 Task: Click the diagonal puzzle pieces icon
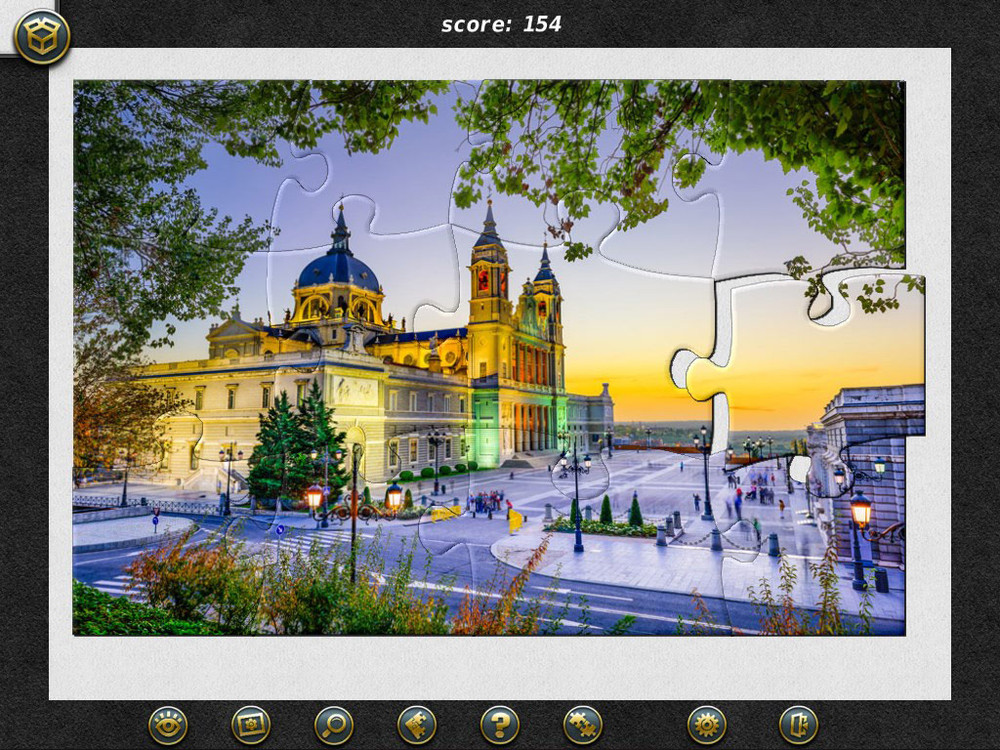(583, 724)
